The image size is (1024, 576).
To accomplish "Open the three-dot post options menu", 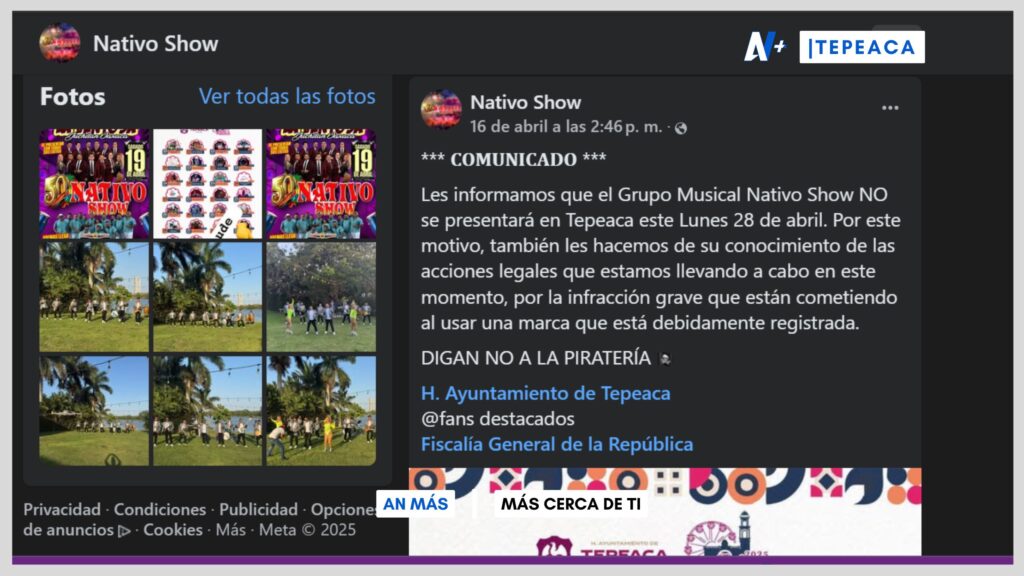I will click(889, 108).
